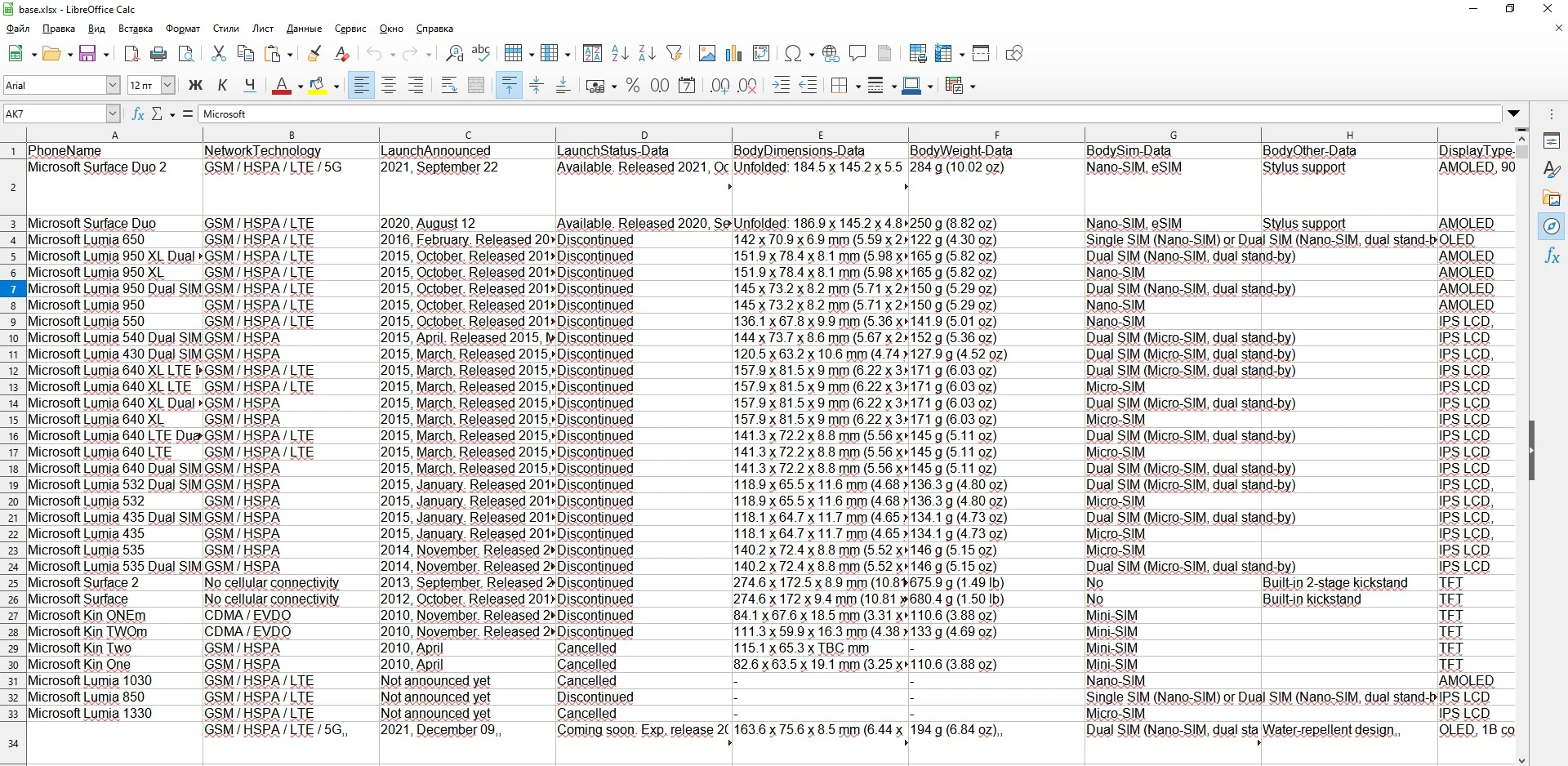Click the Print icon

(159, 54)
